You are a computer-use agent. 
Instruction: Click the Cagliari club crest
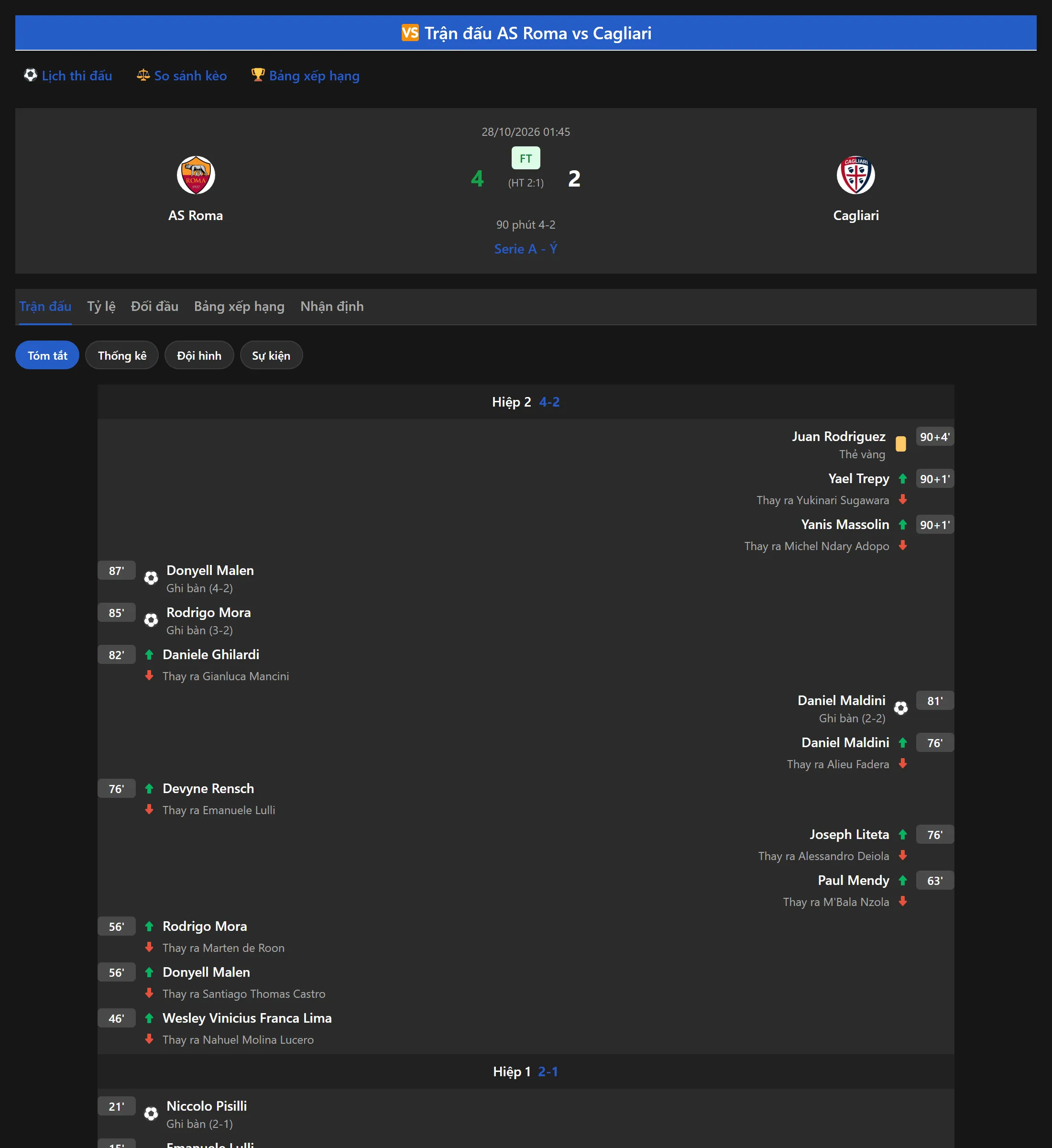click(855, 175)
